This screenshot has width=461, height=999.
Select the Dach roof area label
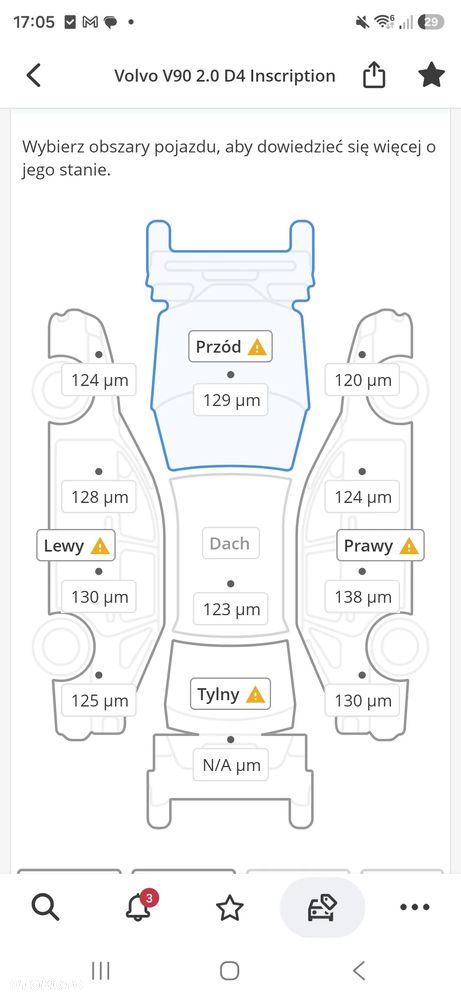[x=230, y=543]
